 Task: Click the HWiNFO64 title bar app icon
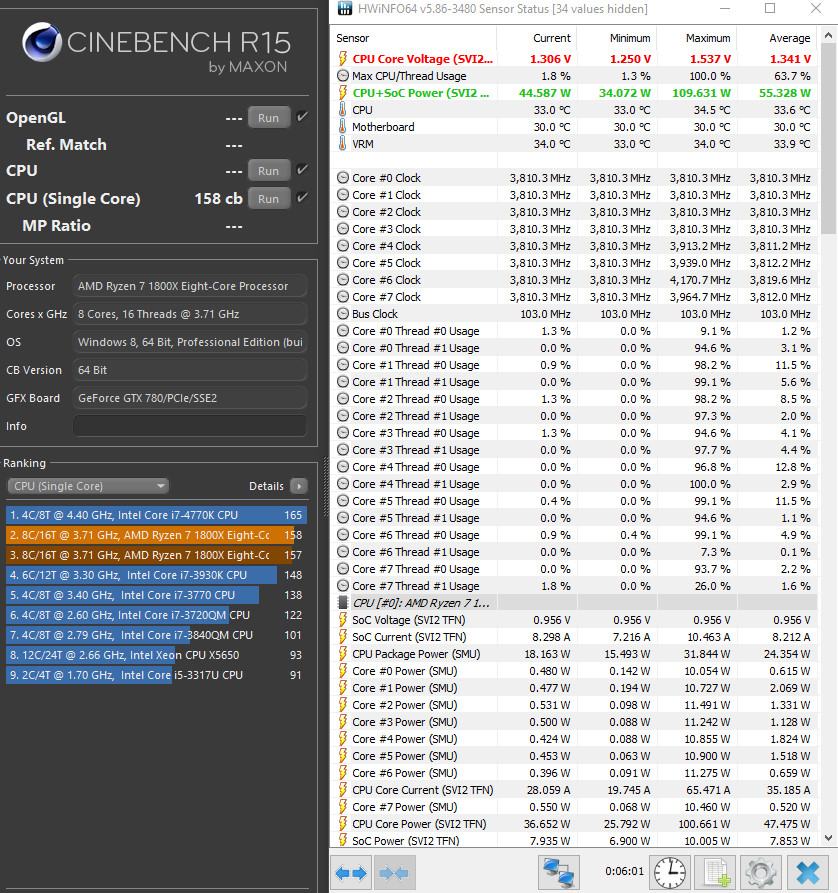pyautogui.click(x=345, y=8)
